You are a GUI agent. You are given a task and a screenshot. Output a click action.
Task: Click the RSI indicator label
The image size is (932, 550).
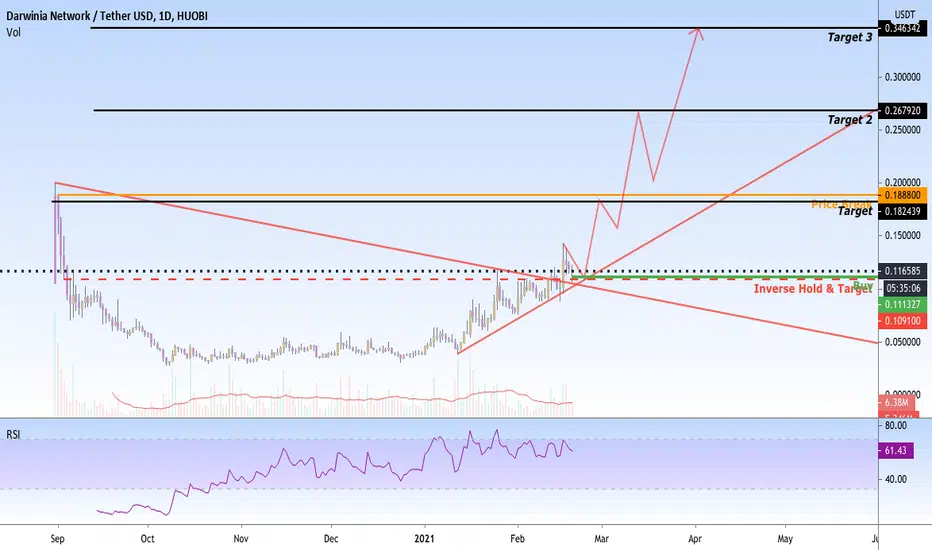click(x=13, y=435)
